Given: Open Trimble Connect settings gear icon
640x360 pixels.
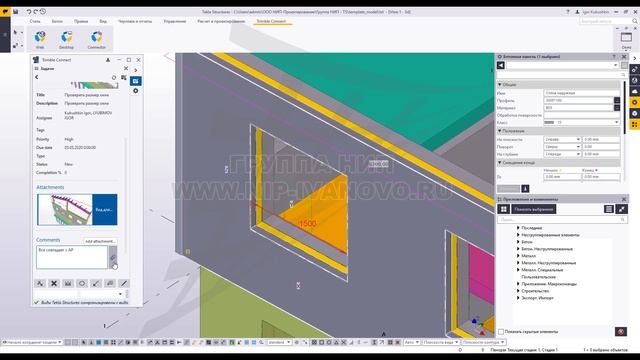Looking at the screenshot, I should [x=136, y=91].
